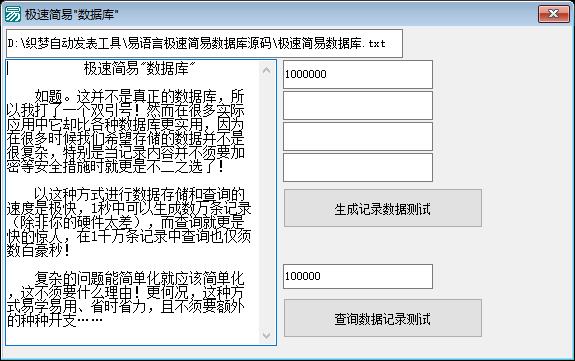Viewport: 575px width, 361px height.
Task: Click the third empty input field
Action: [x=358, y=136]
